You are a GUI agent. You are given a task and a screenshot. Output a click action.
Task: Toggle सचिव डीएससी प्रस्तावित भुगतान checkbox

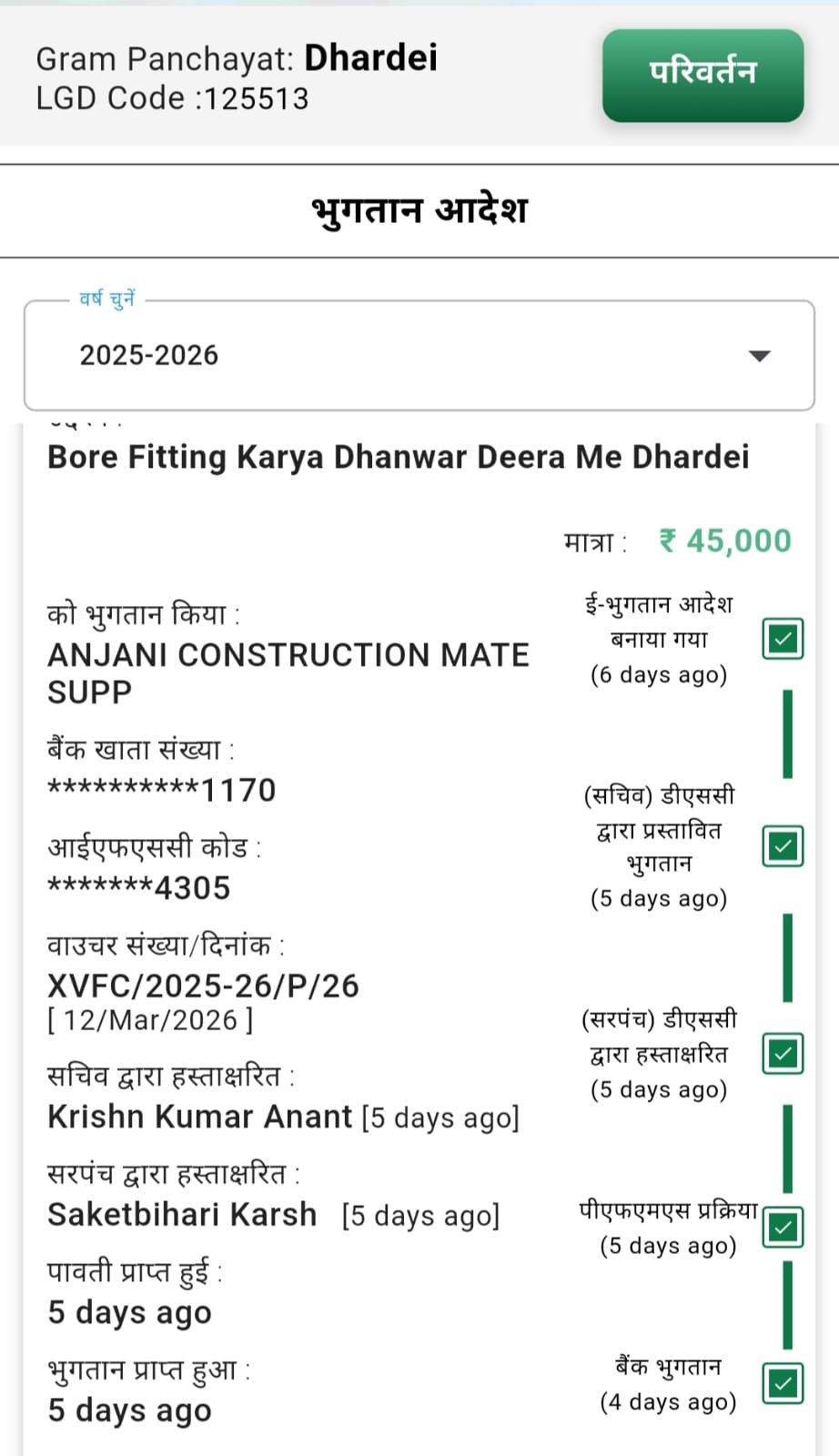[783, 846]
